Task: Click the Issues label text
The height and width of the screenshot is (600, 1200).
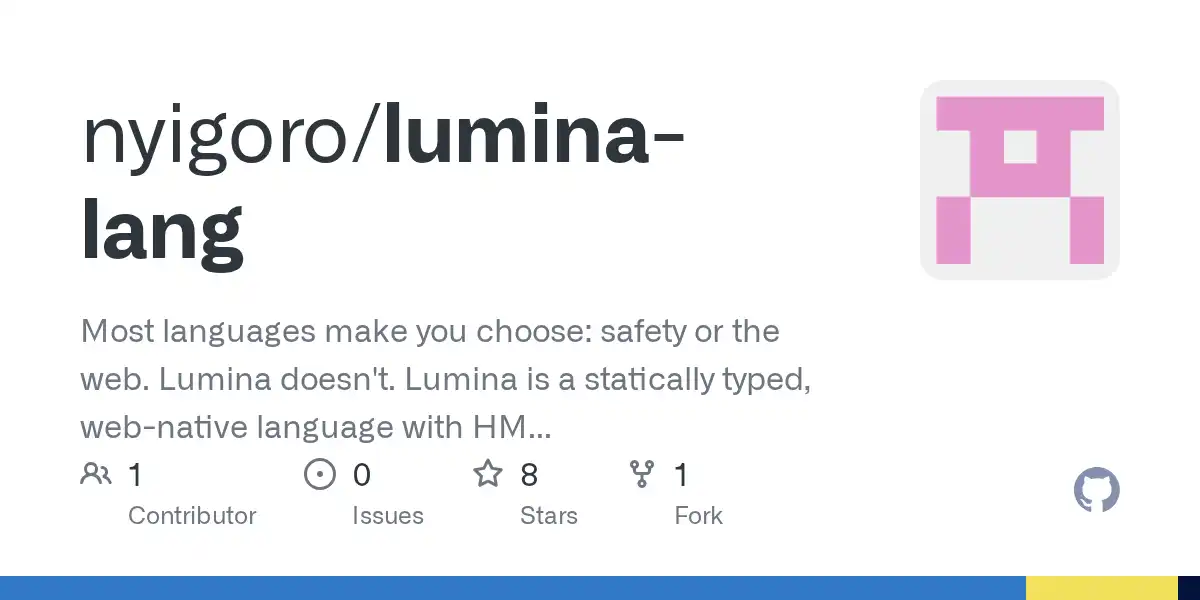Action: click(x=388, y=516)
